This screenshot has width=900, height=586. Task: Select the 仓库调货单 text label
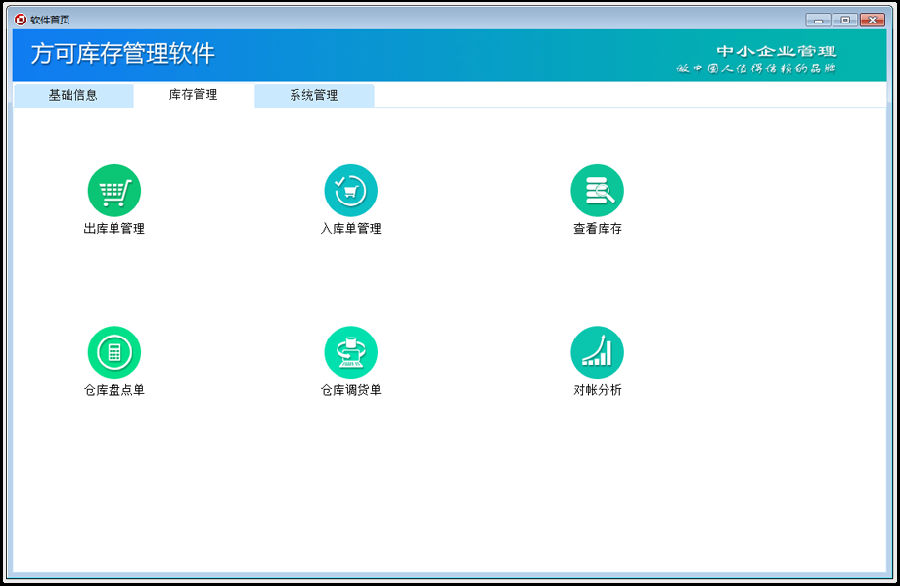tap(350, 389)
